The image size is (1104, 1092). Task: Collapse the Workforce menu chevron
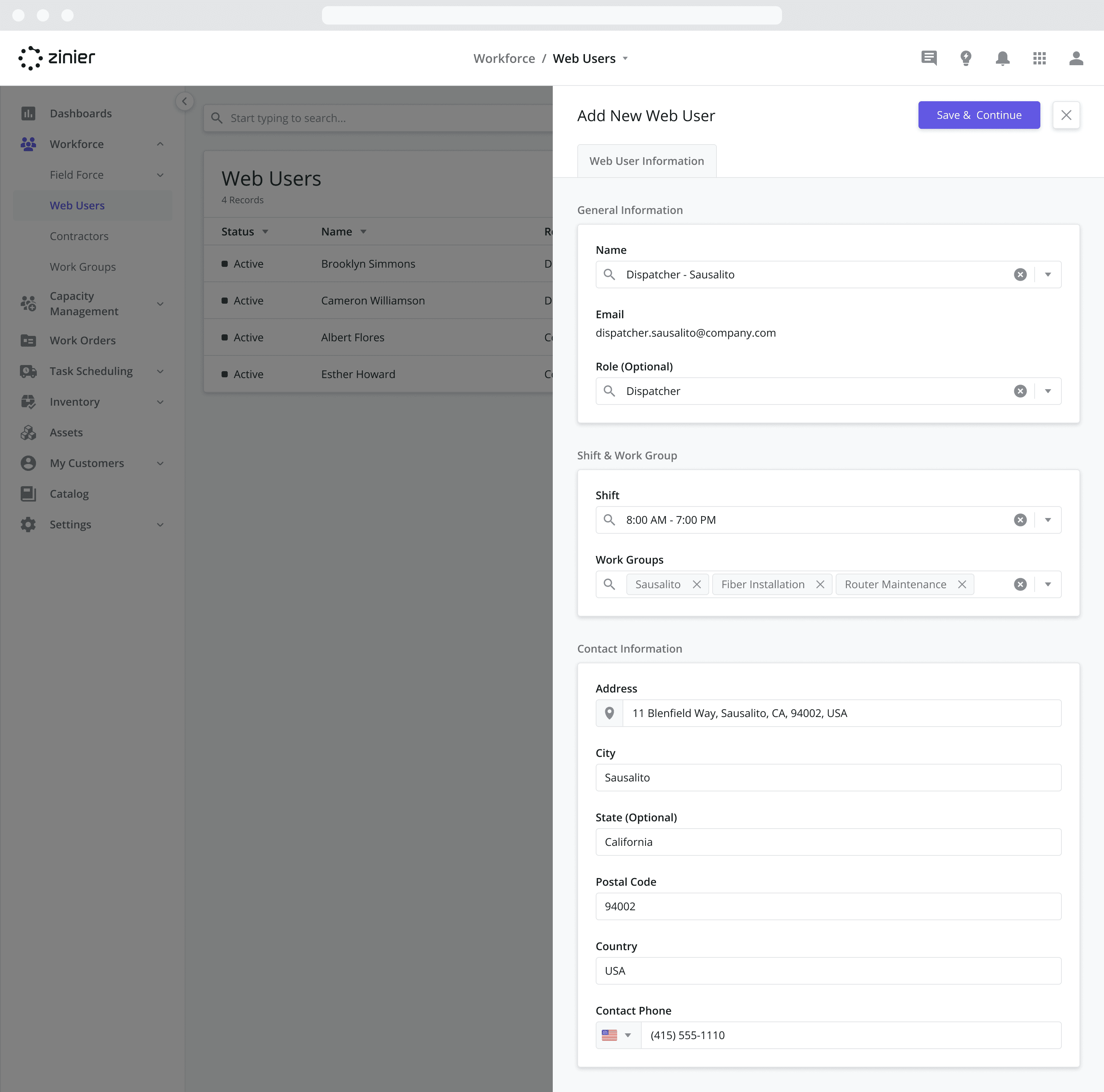[x=160, y=144]
